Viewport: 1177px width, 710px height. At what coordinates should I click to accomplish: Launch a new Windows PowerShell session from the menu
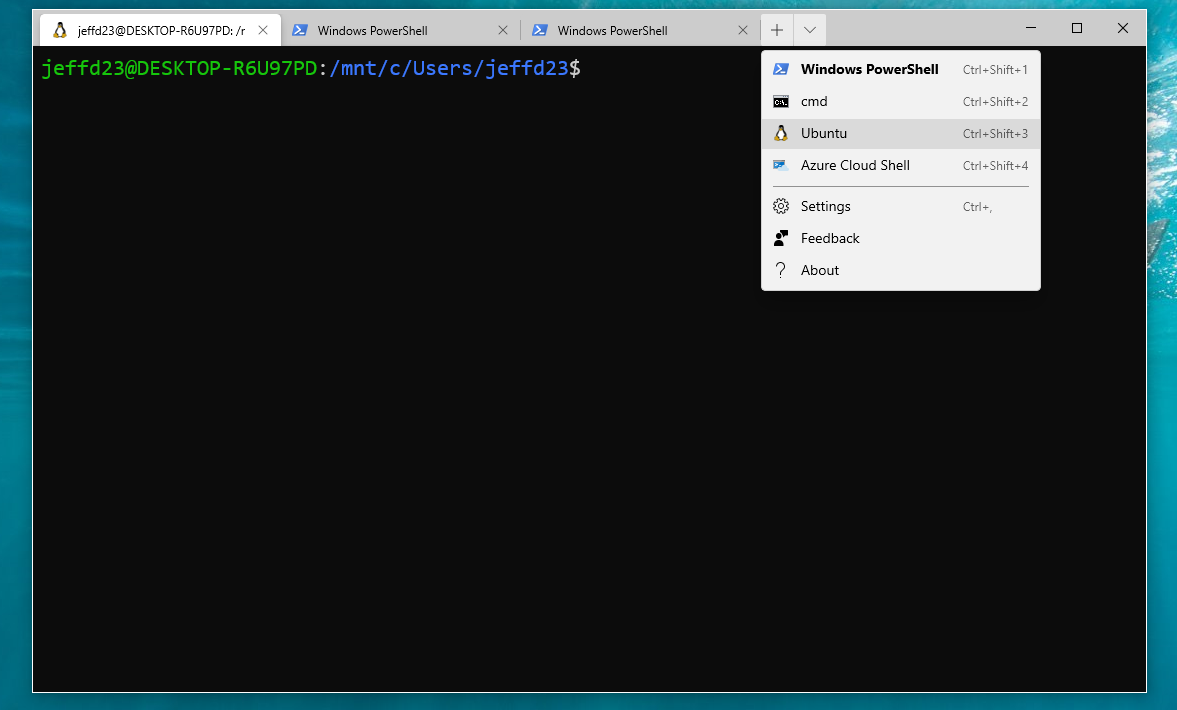(869, 69)
